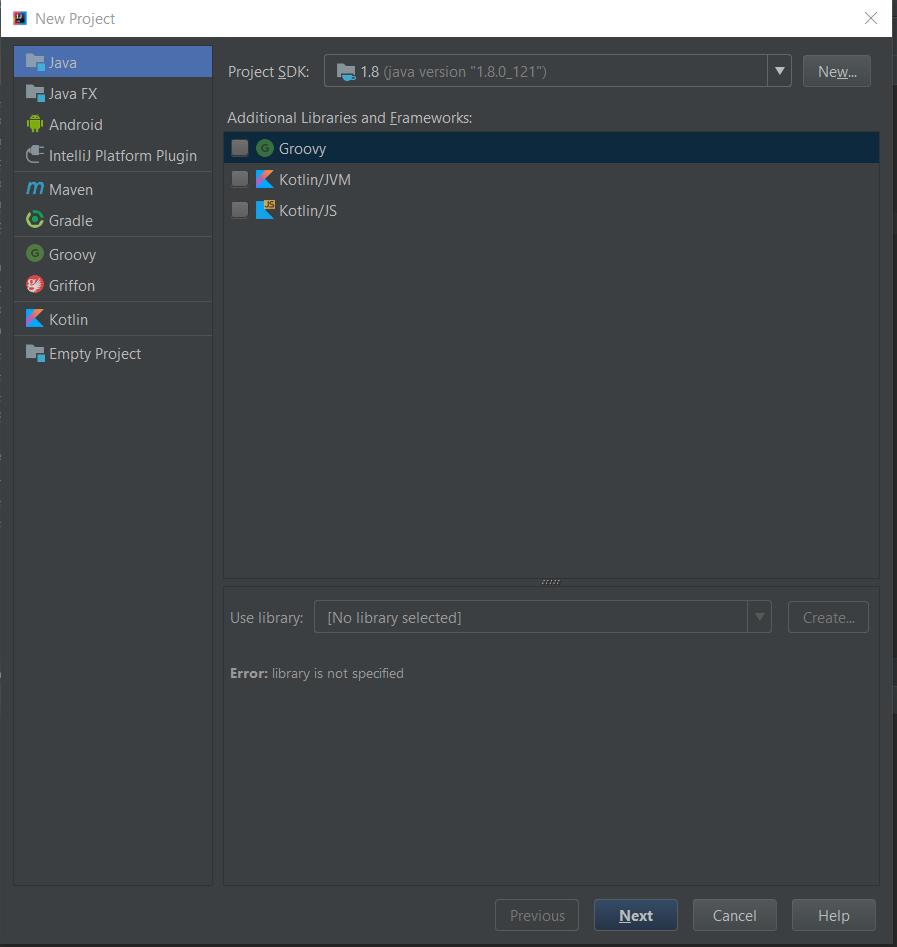Click the Kotlin logo icon in sidebar

[x=35, y=318]
